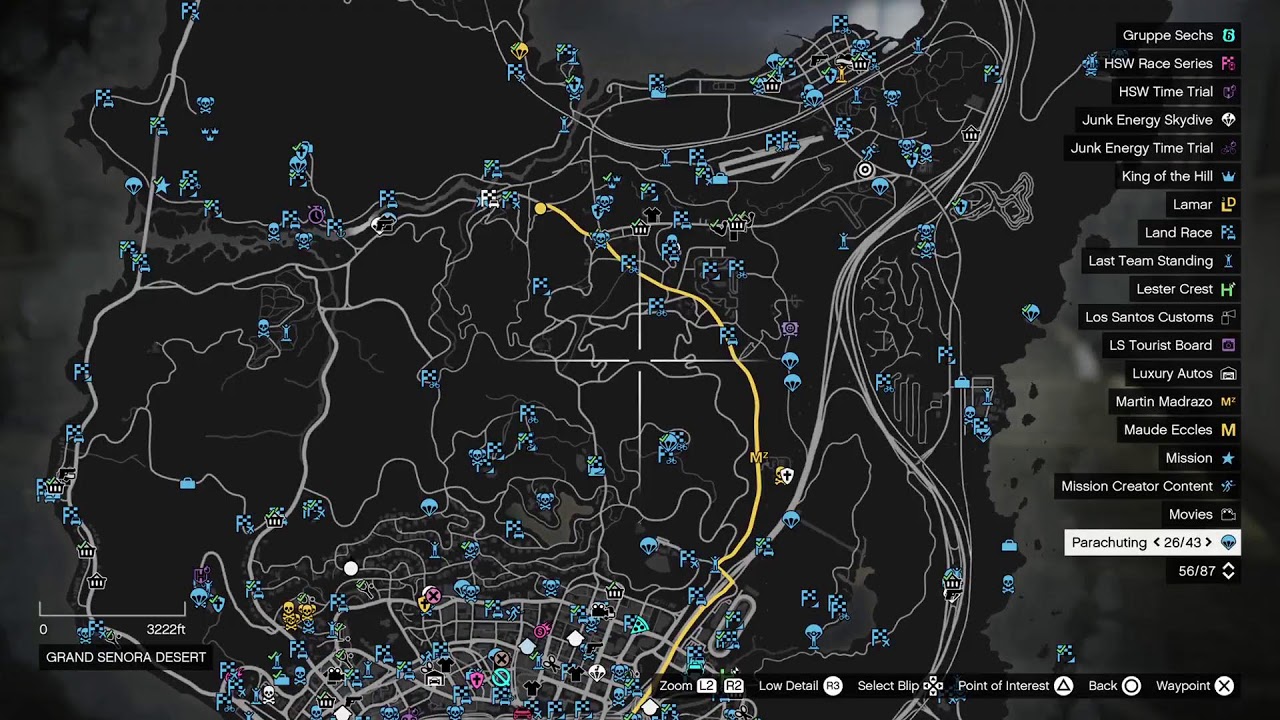Click the parachute icon in highlighted Parachuting row

pos(1229,542)
